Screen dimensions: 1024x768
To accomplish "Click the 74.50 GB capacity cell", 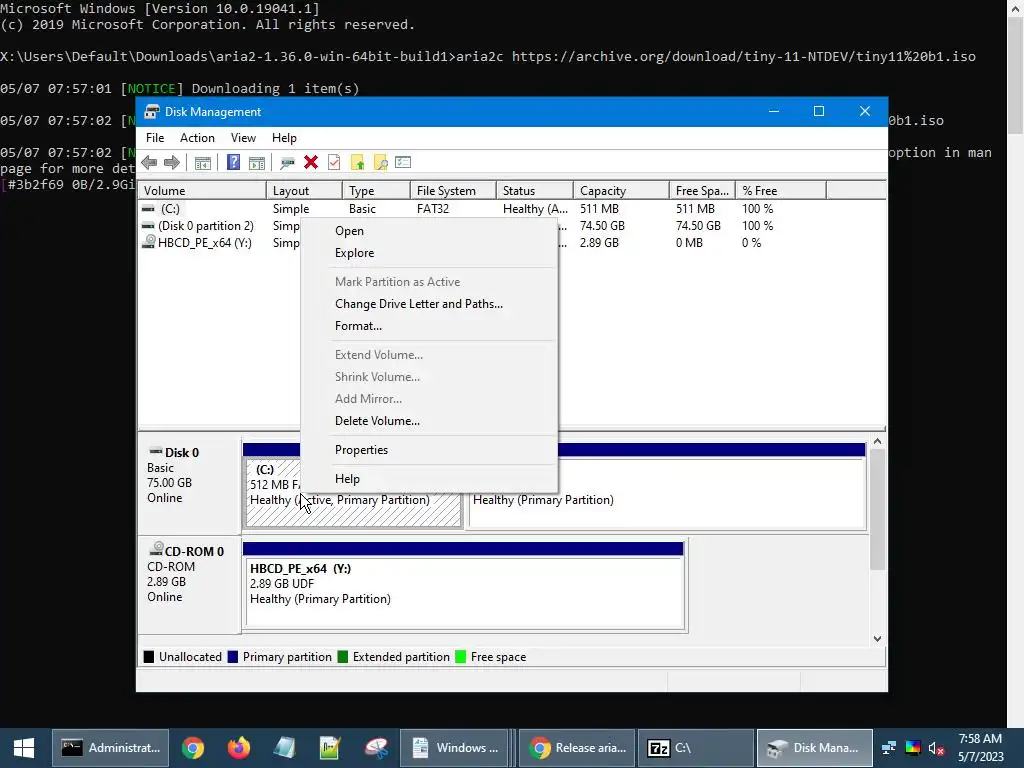I will point(602,226).
